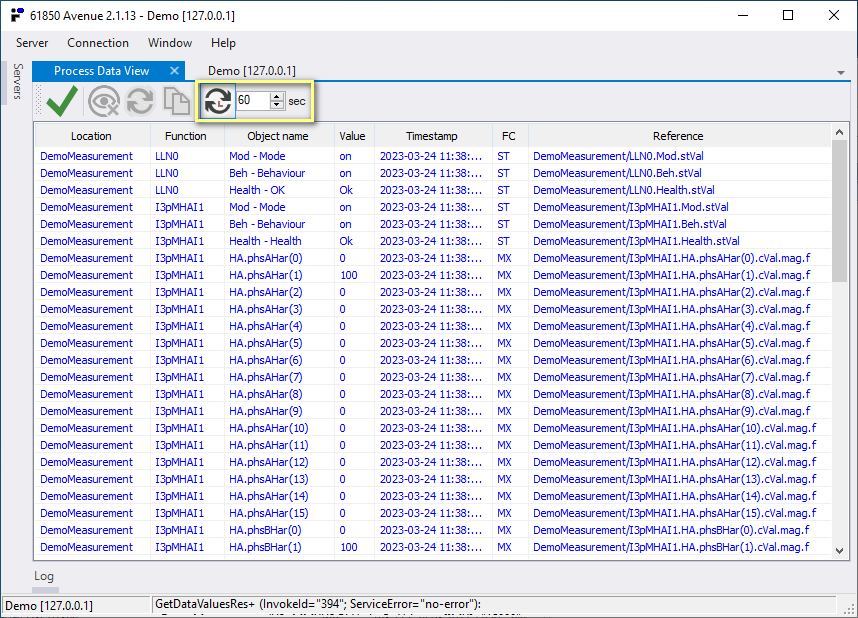
Task: Click the HA.phsBHar(0).cVal.mag.f reference
Action: tap(671, 529)
